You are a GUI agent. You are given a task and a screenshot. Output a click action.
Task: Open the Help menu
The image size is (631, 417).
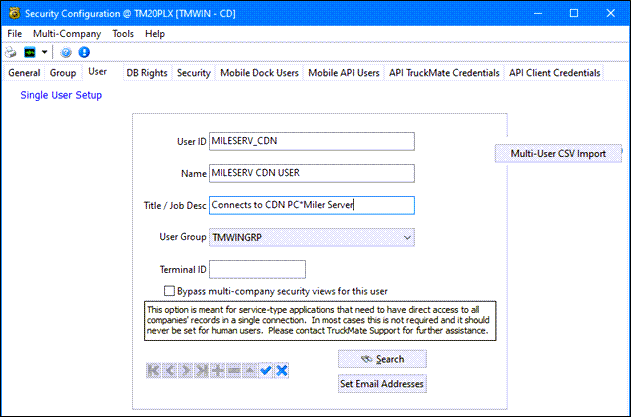click(x=155, y=34)
